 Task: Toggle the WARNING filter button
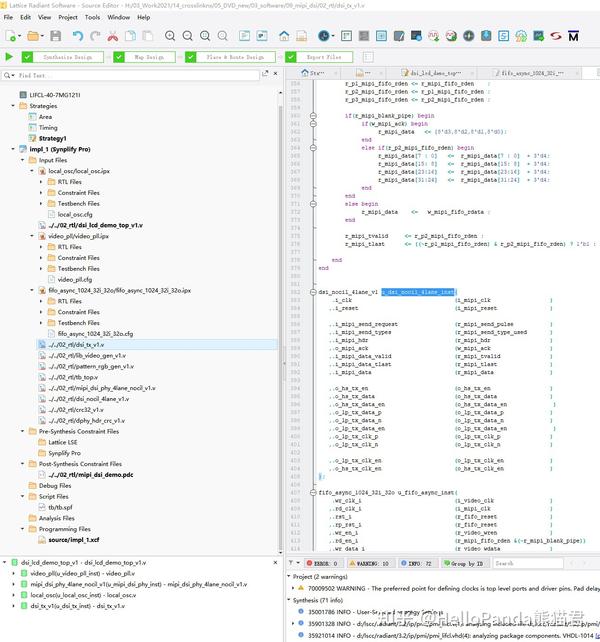[x=369, y=563]
